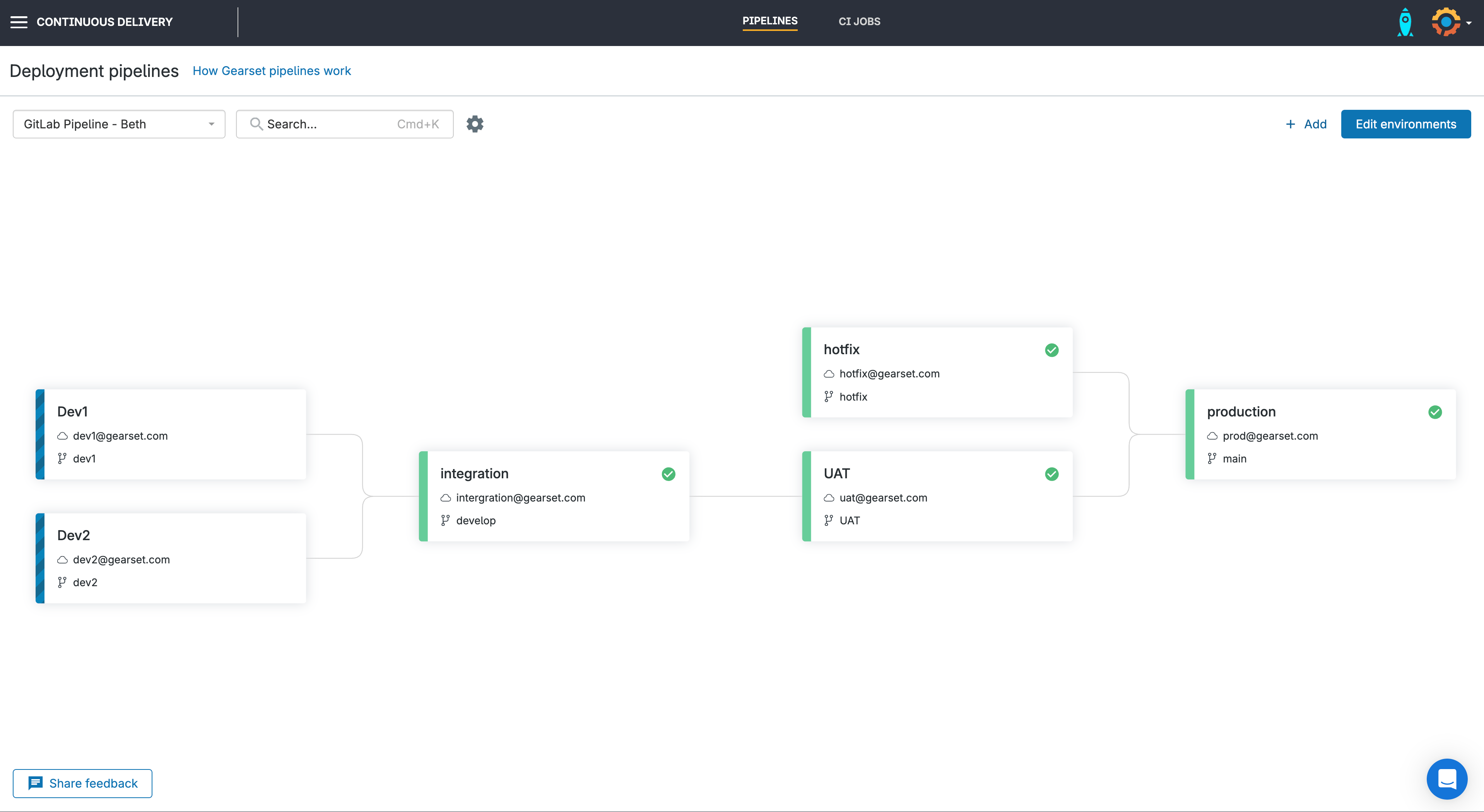Click the integration green checkmark status
The image size is (1484, 812).
pos(668,474)
